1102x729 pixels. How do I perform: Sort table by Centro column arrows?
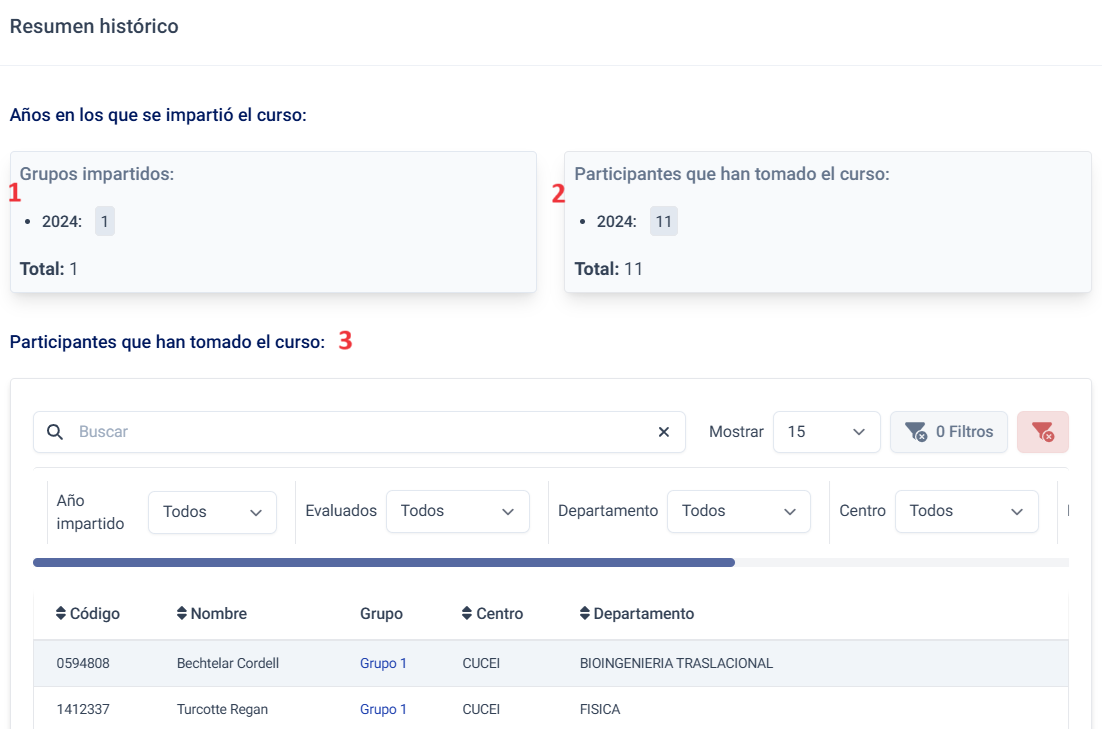(x=467, y=613)
